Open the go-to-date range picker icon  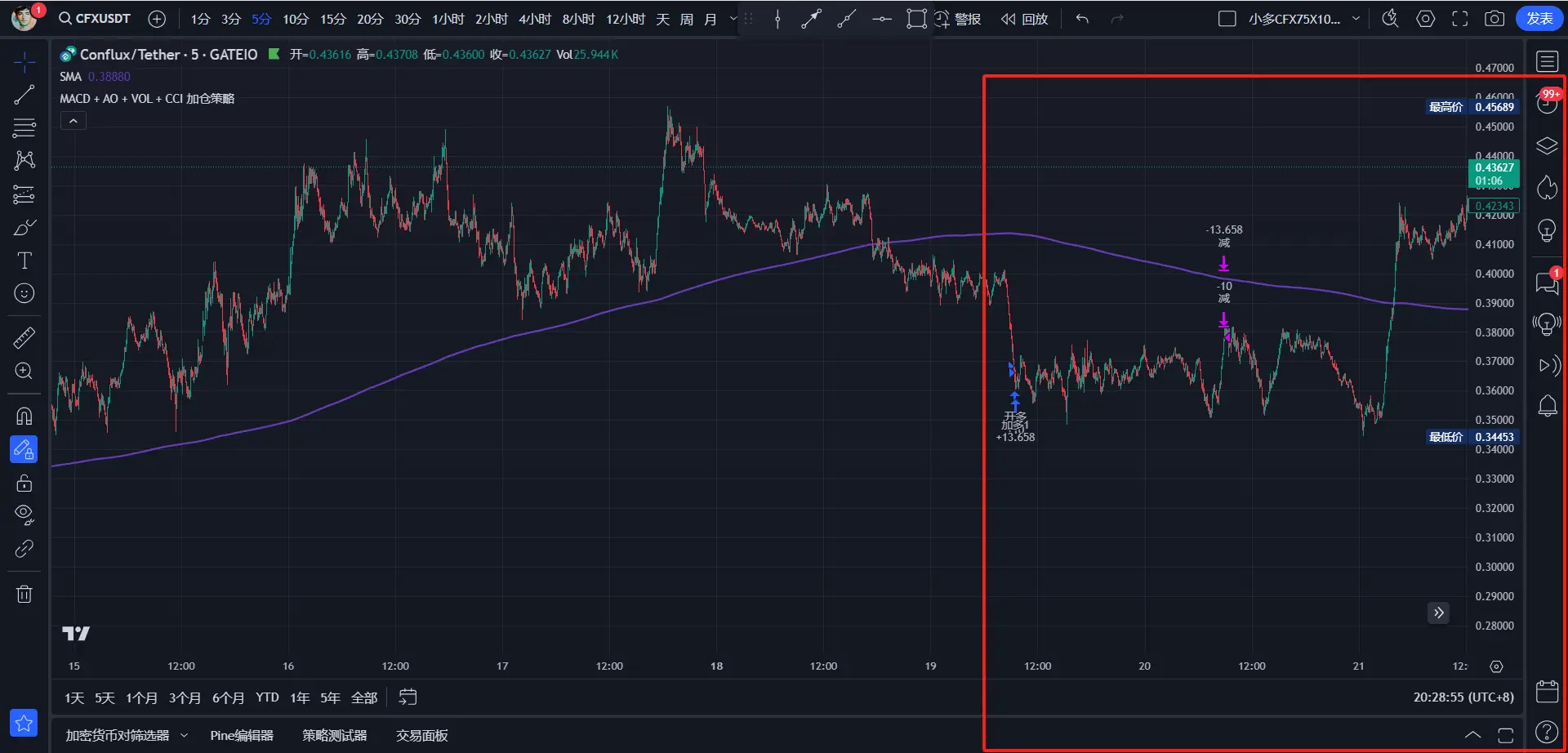click(x=408, y=697)
